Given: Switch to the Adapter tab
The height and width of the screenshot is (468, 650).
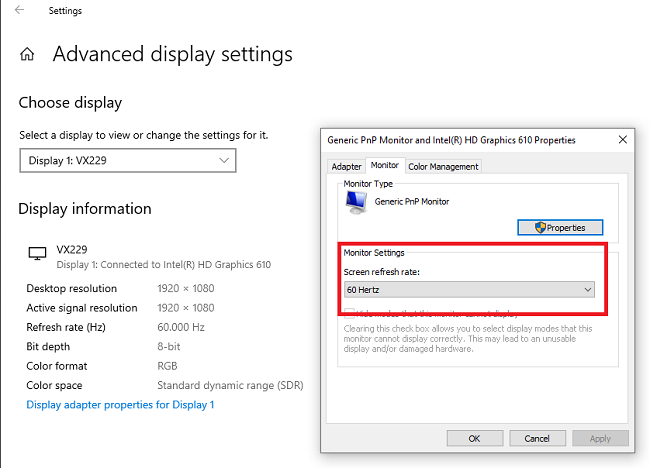Looking at the screenshot, I should [346, 167].
